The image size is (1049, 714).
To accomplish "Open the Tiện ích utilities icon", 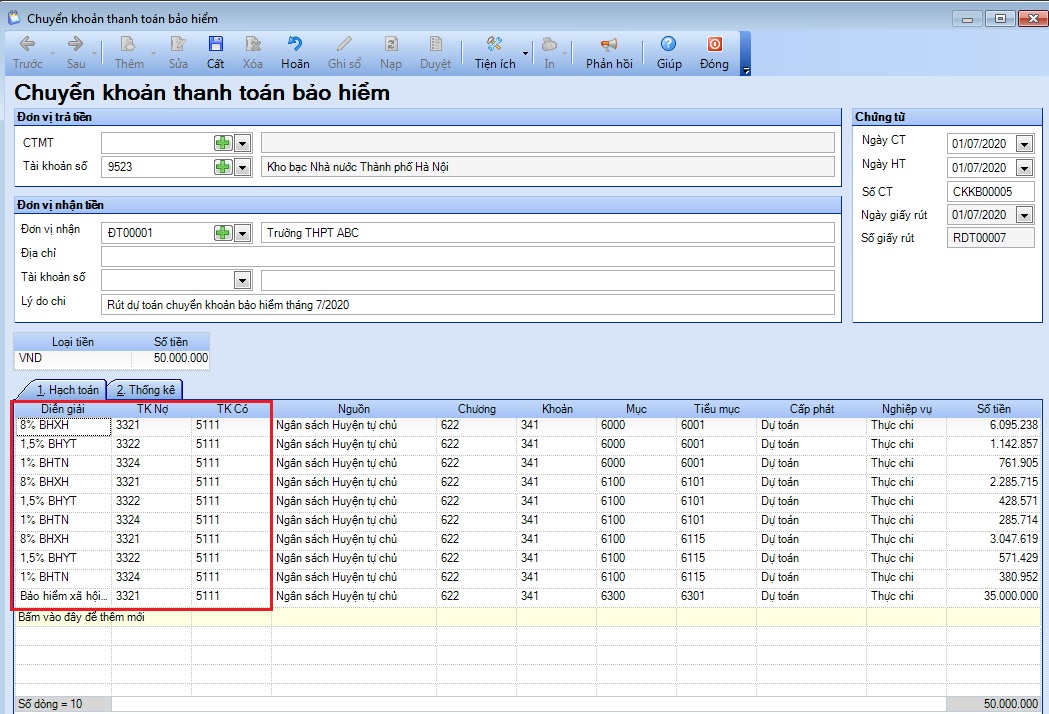I will click(494, 44).
